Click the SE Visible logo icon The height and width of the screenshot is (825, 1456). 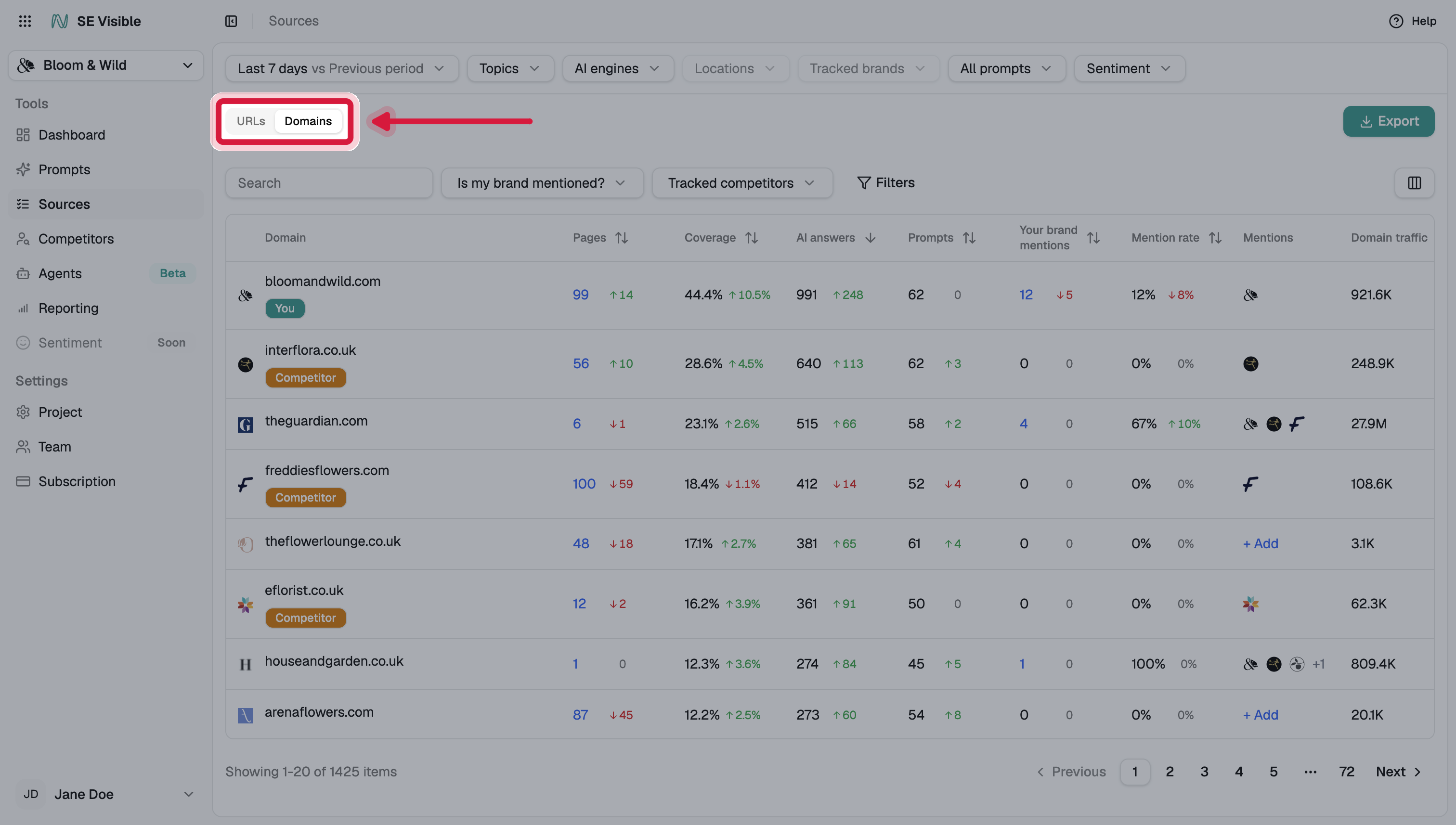pyautogui.click(x=60, y=21)
